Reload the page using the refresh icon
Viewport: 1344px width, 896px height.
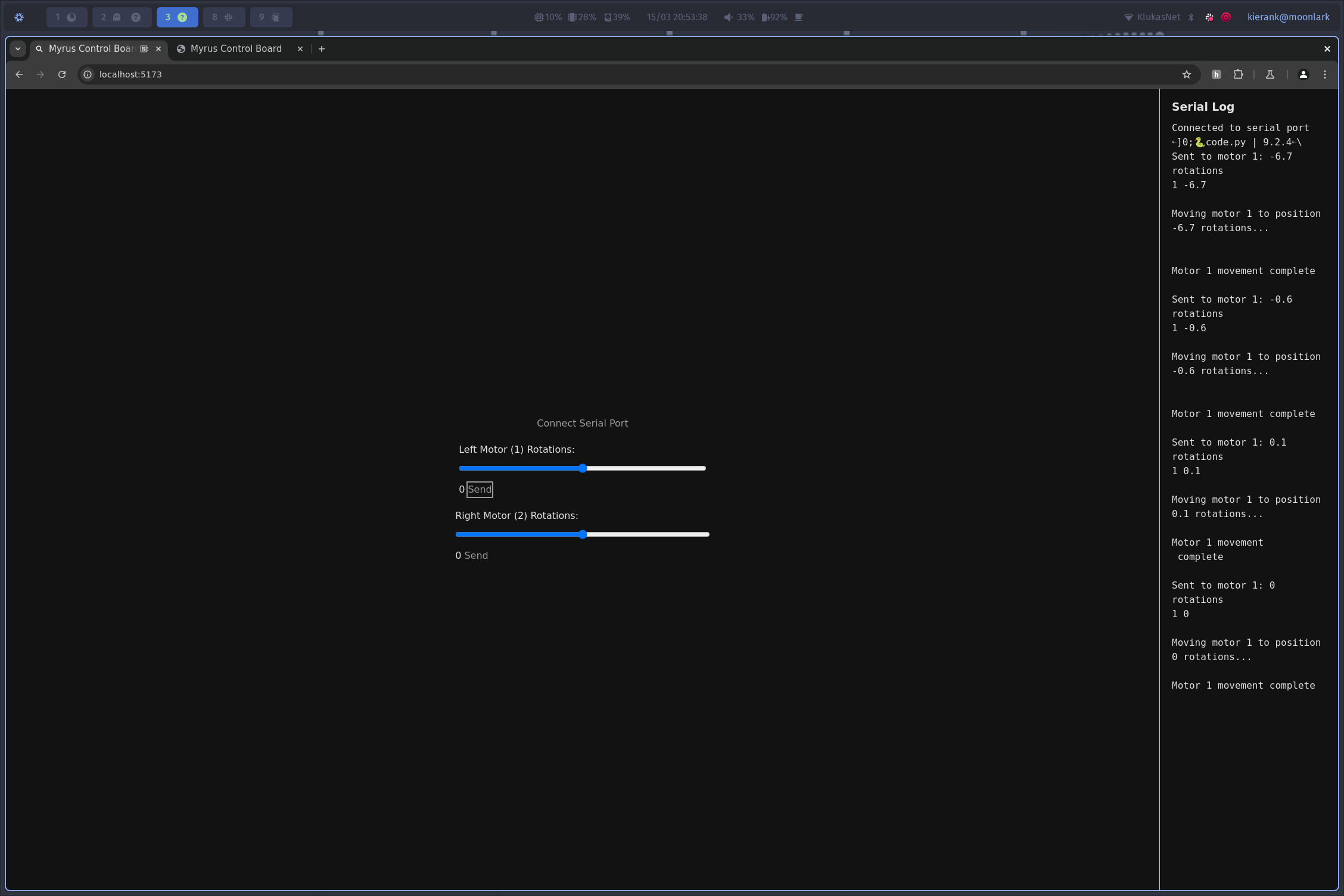[62, 74]
